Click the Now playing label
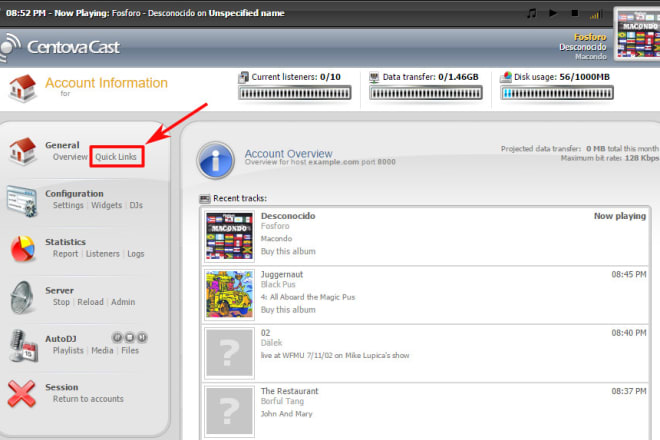Viewport: 660px width, 440px height. coord(620,216)
